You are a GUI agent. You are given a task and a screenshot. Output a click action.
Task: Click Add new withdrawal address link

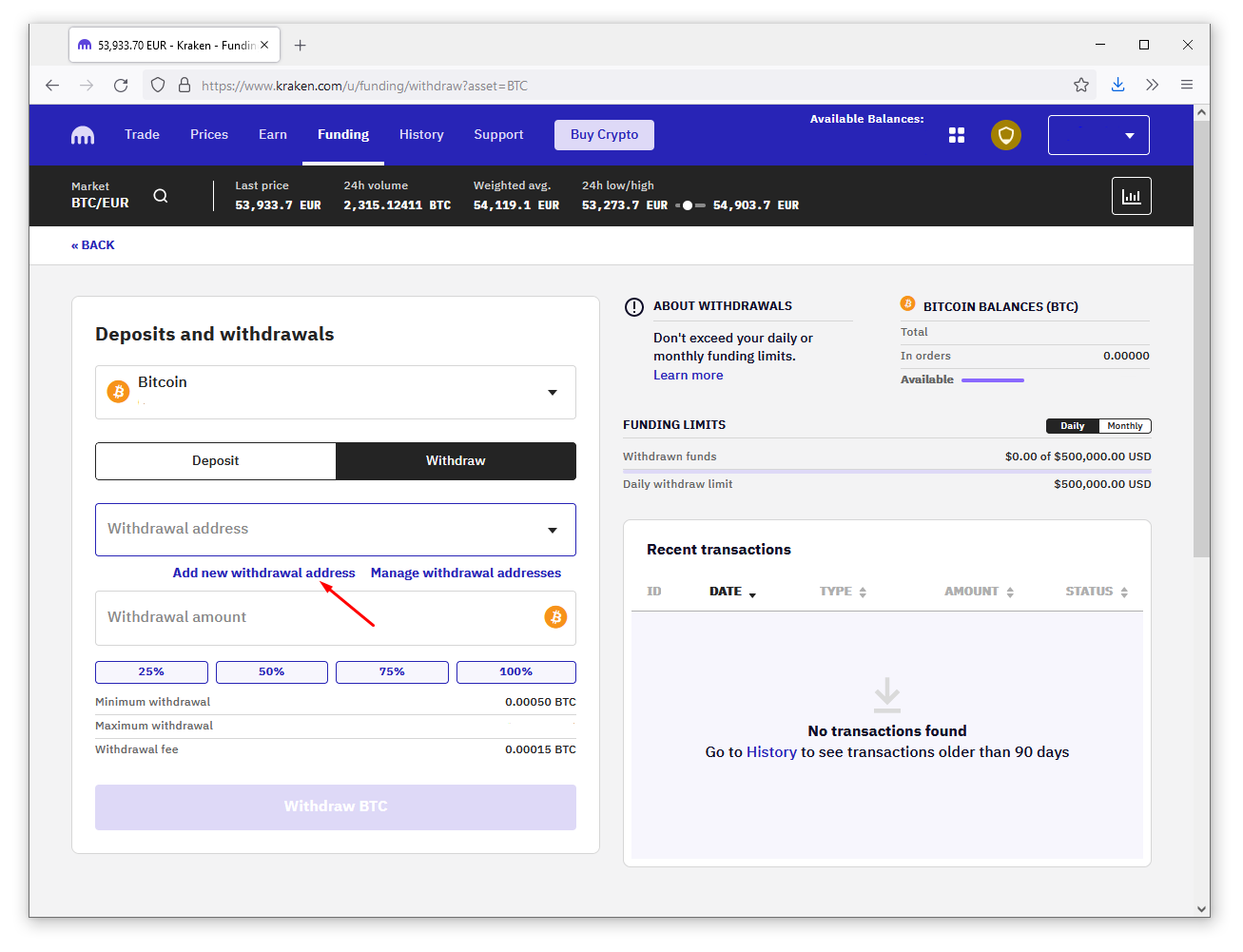pyautogui.click(x=263, y=573)
